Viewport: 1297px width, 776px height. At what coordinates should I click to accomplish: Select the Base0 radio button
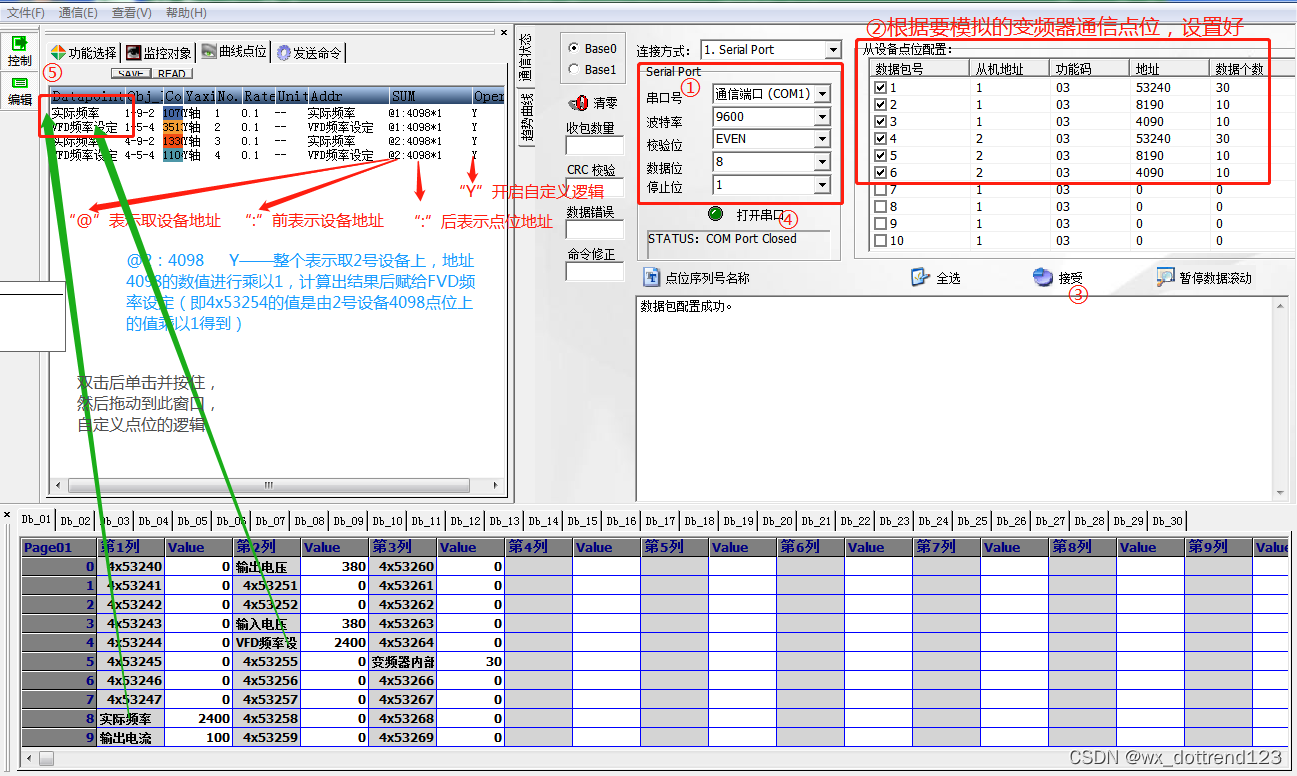tap(573, 48)
